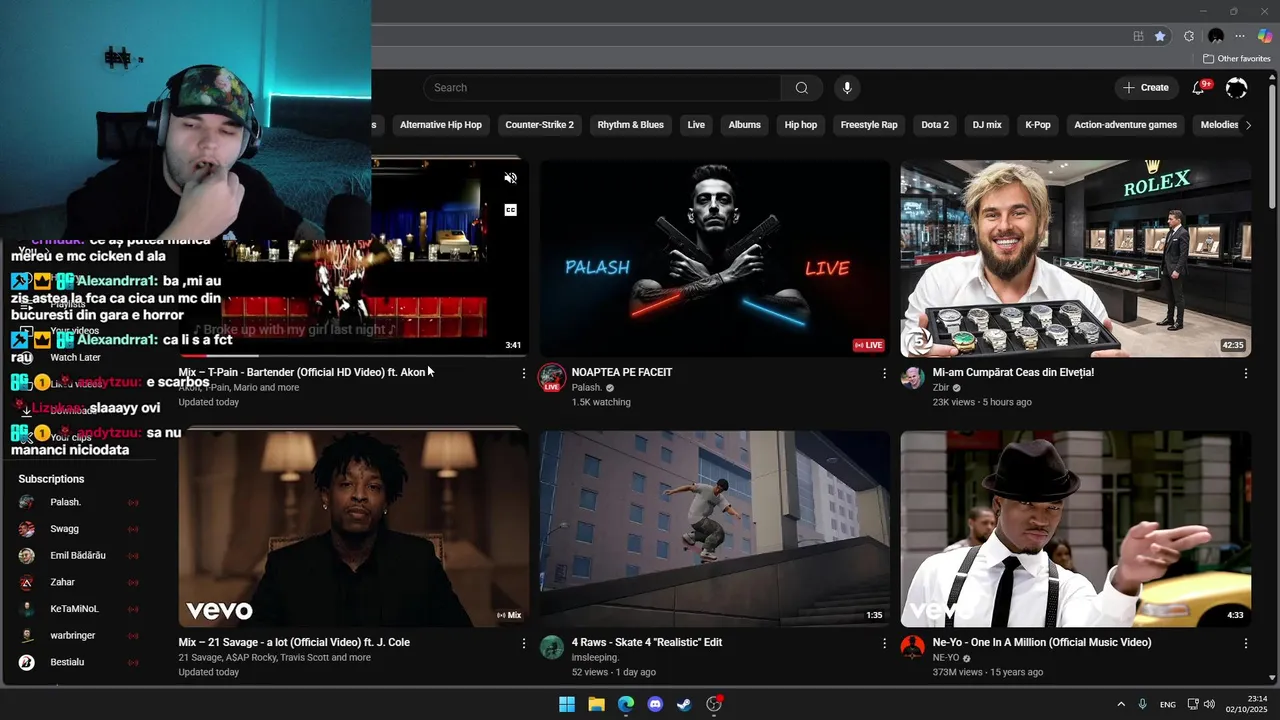Image resolution: width=1280 pixels, height=720 pixels.
Task: Open Edge Extensions puzzle icon
Action: [x=1189, y=36]
